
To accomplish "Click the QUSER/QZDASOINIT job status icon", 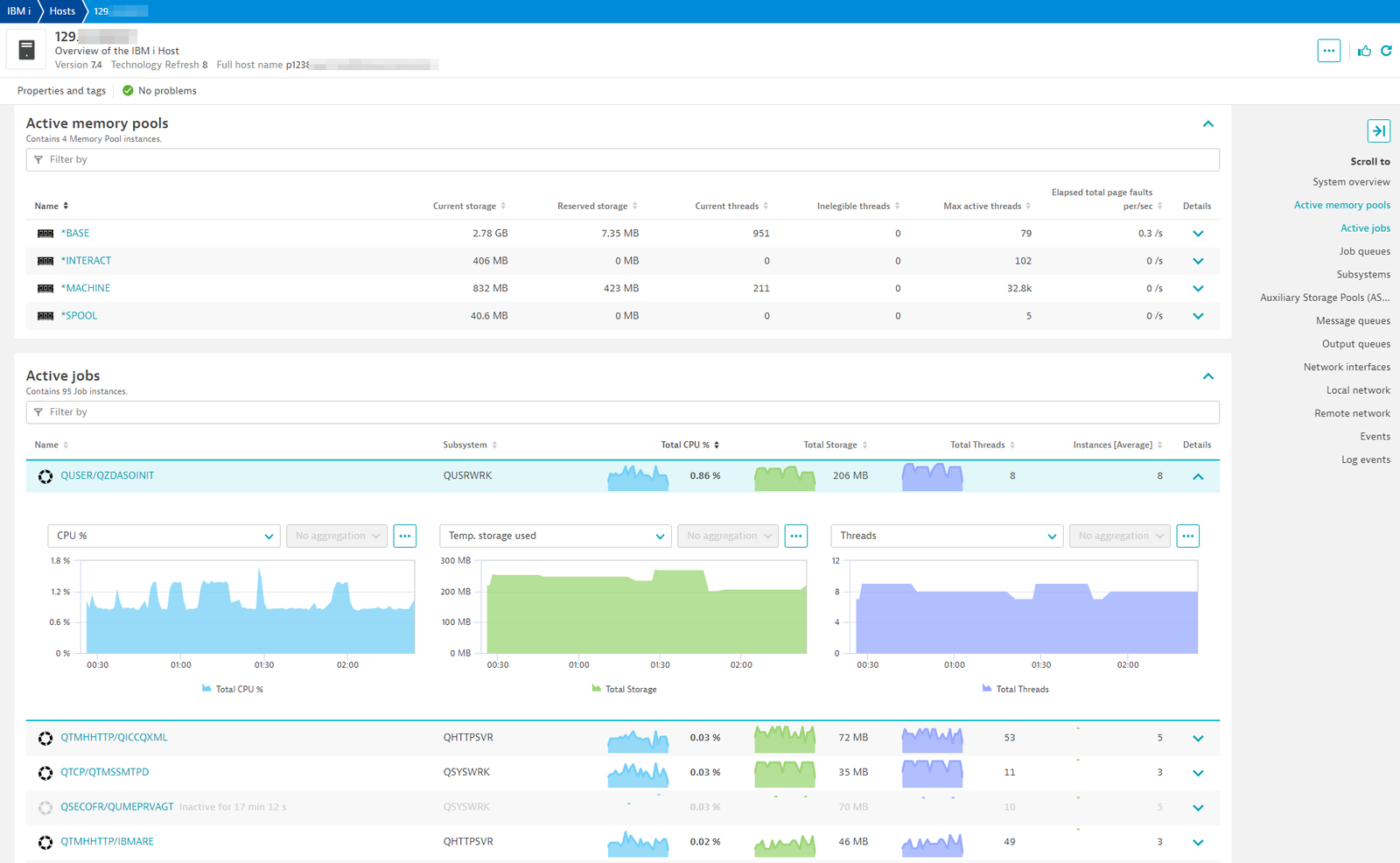I will (45, 476).
